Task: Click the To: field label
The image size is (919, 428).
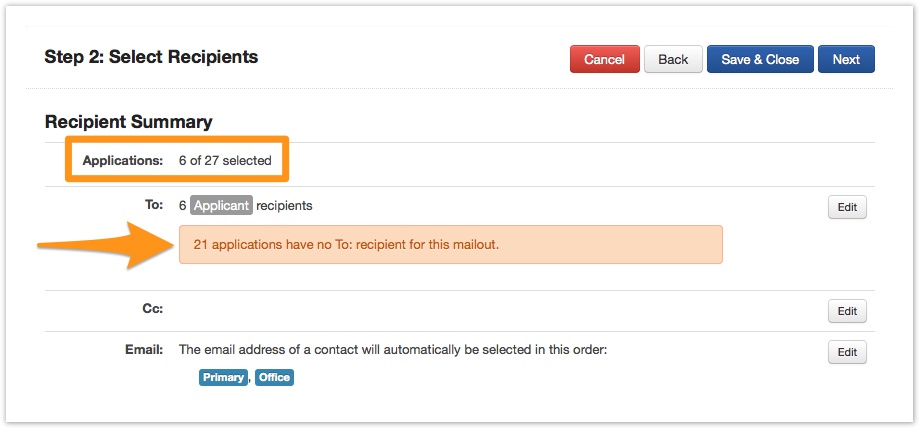Action: (153, 205)
